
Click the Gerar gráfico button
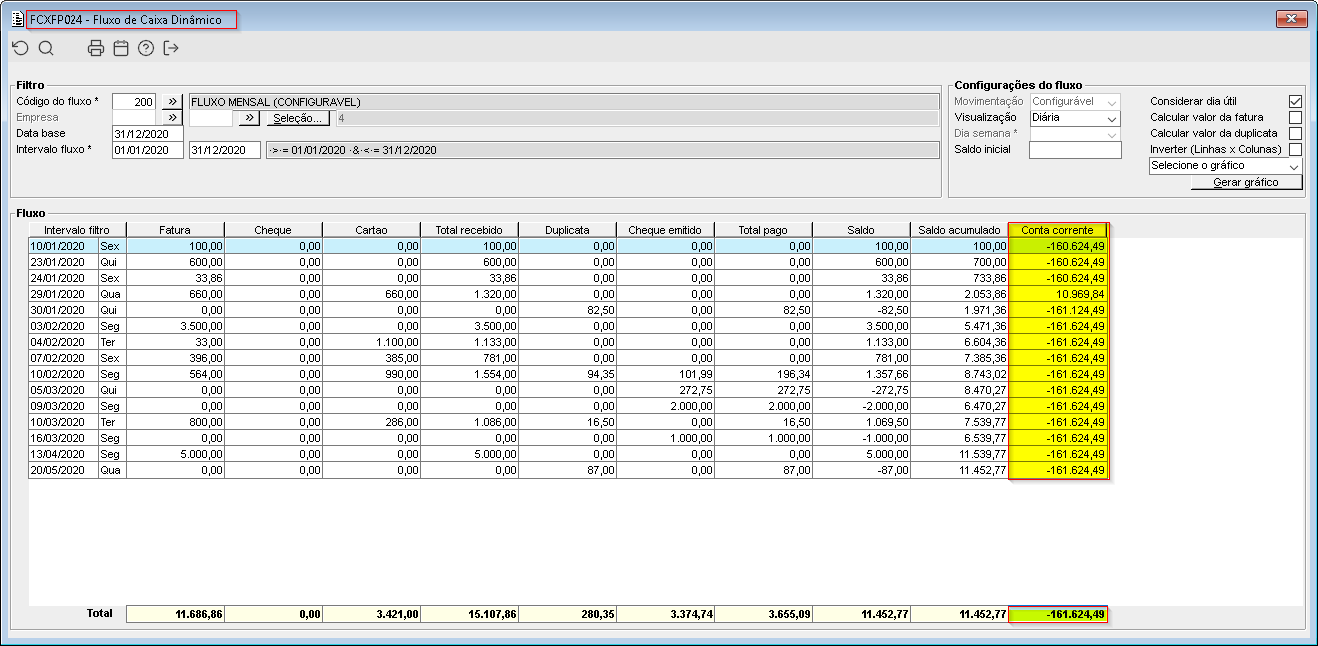click(1247, 182)
